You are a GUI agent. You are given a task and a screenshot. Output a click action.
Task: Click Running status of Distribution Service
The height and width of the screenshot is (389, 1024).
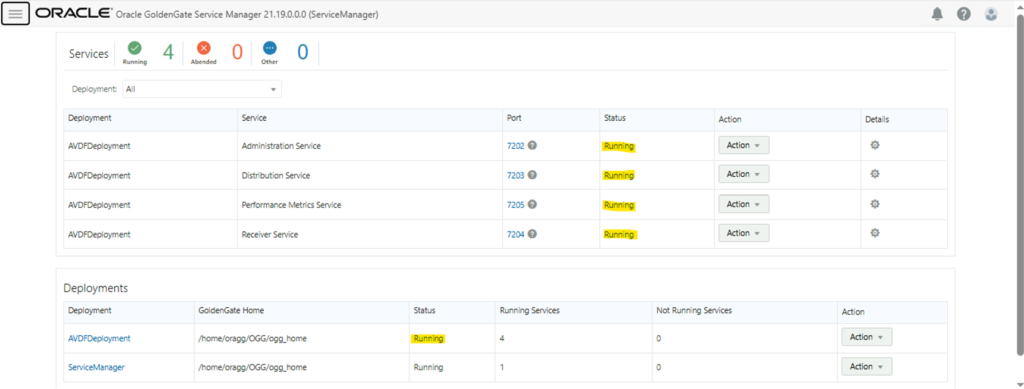[x=618, y=176]
